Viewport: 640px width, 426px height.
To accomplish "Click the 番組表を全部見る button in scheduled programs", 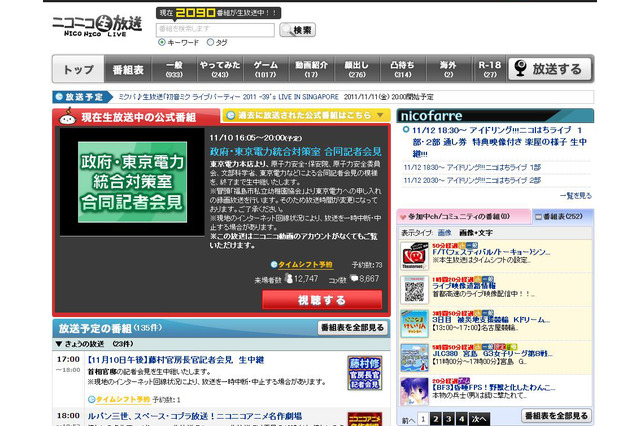I will (x=352, y=328).
